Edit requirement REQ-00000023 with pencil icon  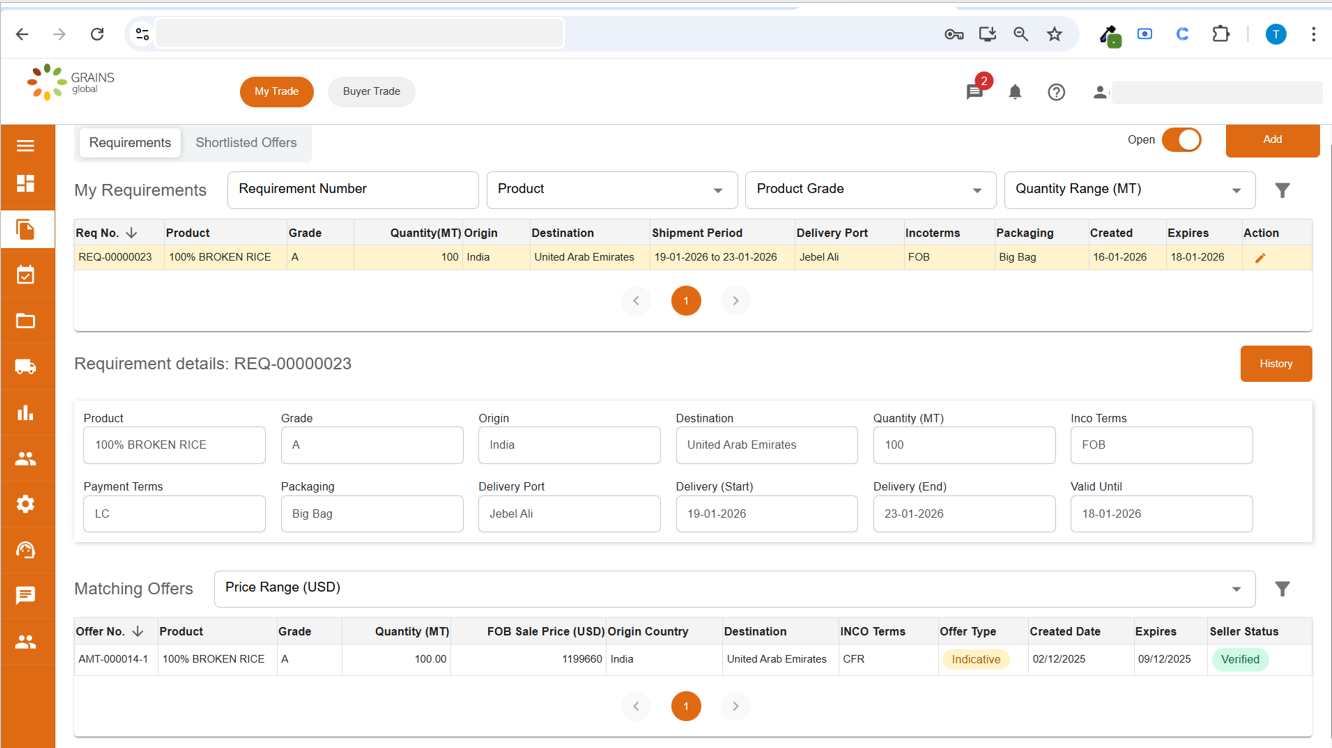tap(1260, 258)
